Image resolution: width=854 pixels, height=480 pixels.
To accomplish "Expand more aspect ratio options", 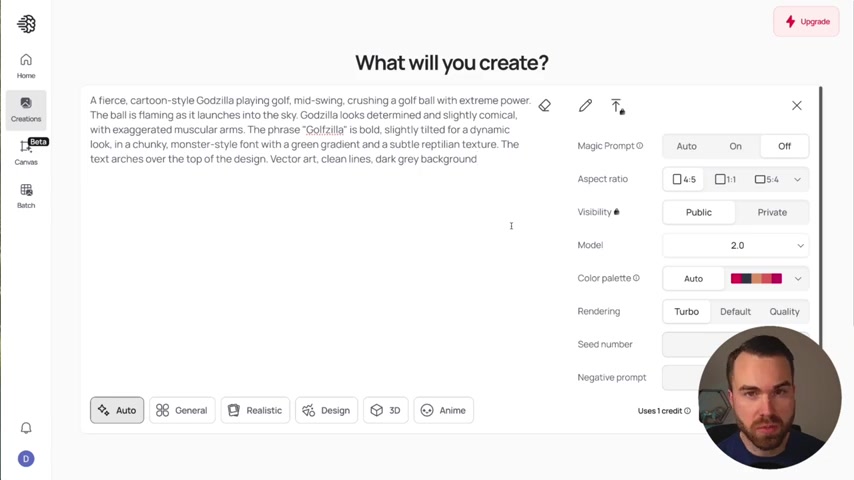I will 797,179.
